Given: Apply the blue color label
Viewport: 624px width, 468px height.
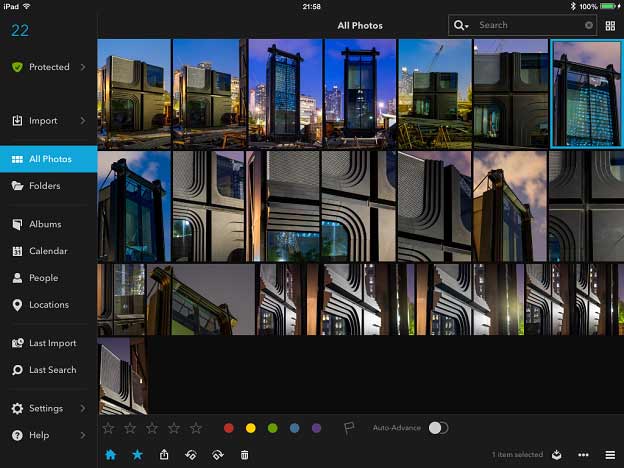Looking at the screenshot, I should click(x=294, y=428).
